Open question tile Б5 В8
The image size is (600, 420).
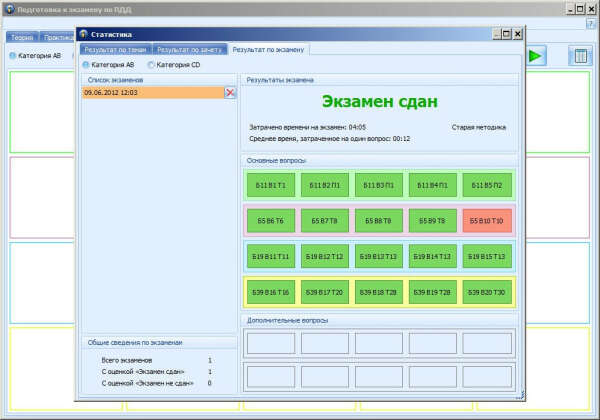point(379,221)
